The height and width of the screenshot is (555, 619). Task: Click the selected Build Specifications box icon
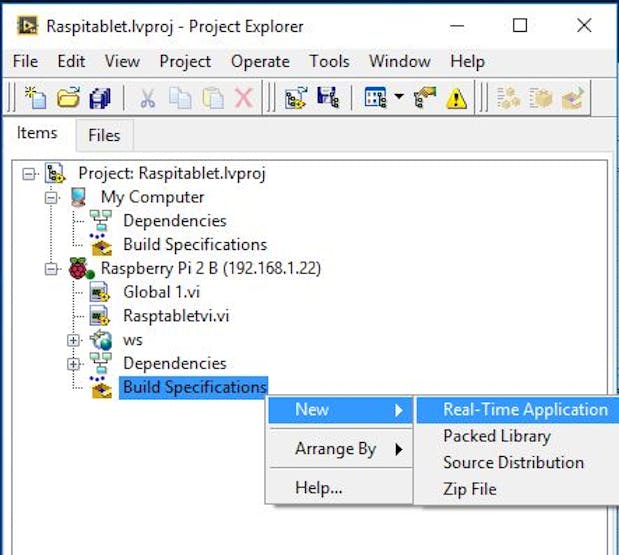(x=101, y=387)
